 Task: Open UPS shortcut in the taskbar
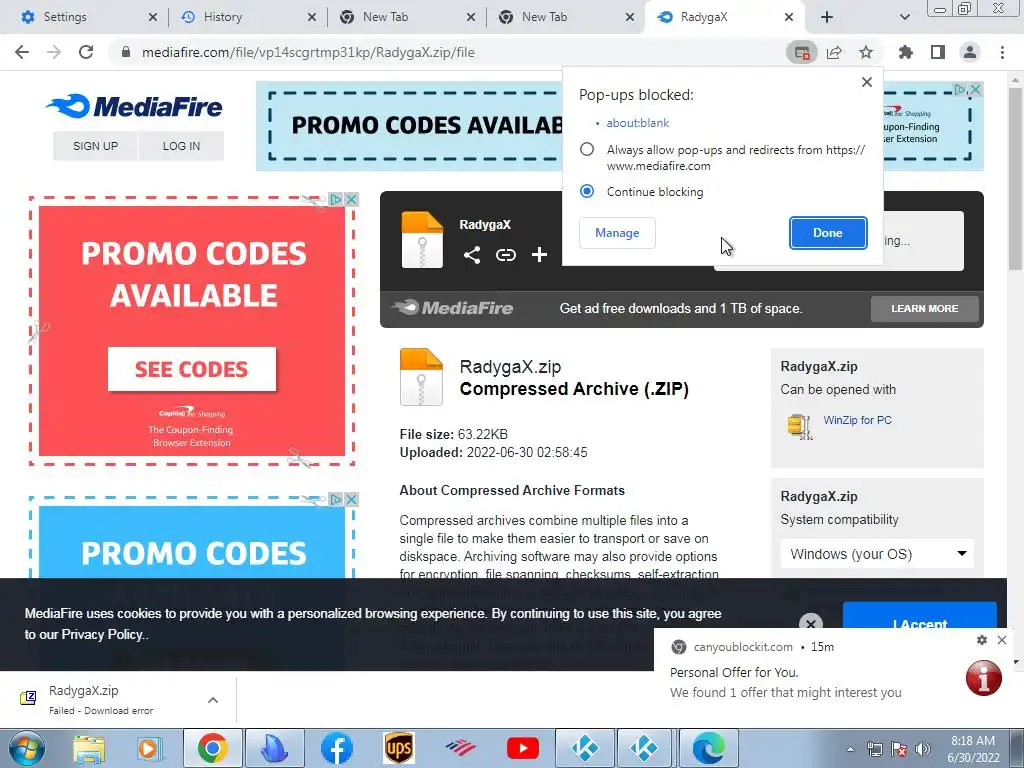coord(399,748)
